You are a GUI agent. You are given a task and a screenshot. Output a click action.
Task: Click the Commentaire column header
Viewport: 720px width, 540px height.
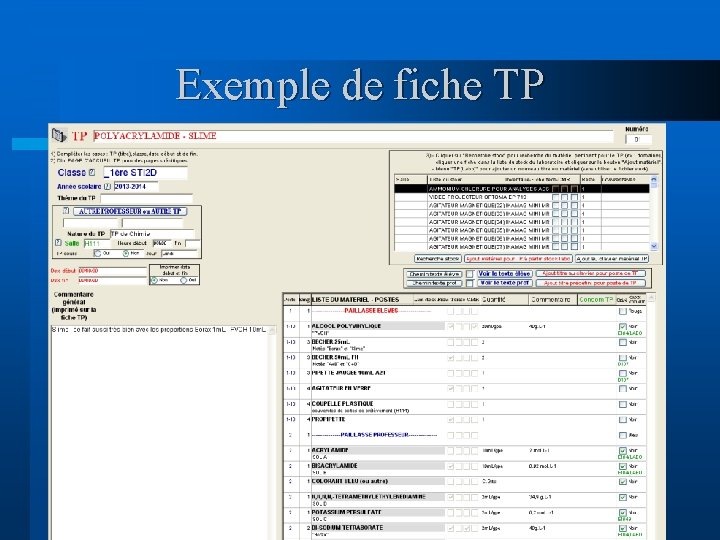(x=553, y=299)
